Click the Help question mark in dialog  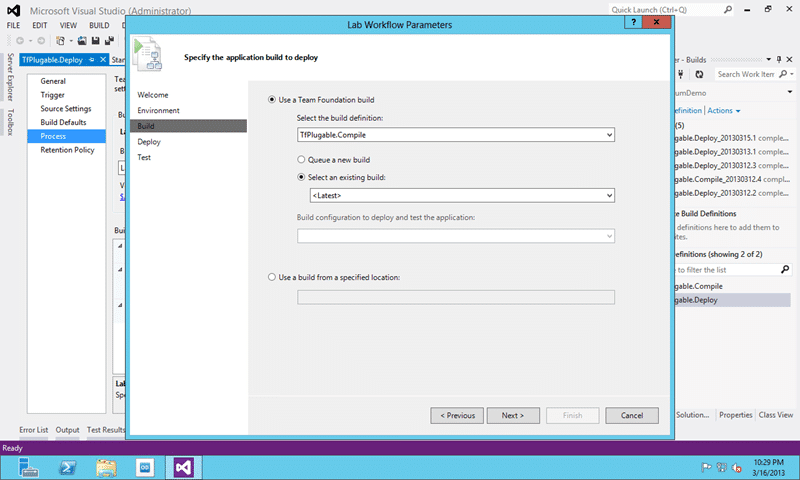(633, 22)
